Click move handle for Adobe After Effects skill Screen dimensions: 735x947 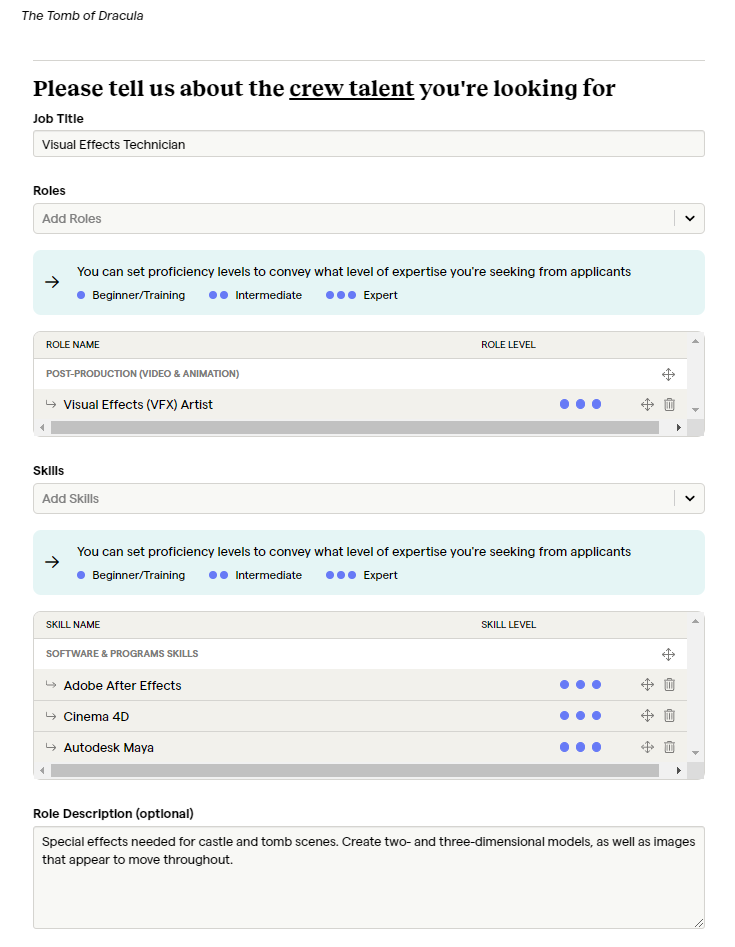pyautogui.click(x=647, y=684)
